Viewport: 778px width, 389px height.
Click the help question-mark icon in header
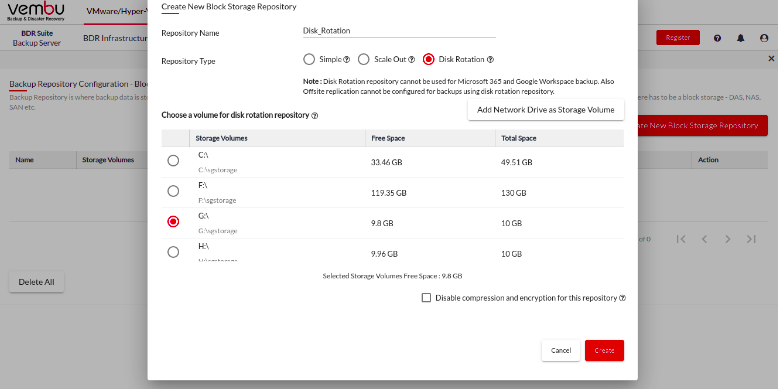point(717,38)
